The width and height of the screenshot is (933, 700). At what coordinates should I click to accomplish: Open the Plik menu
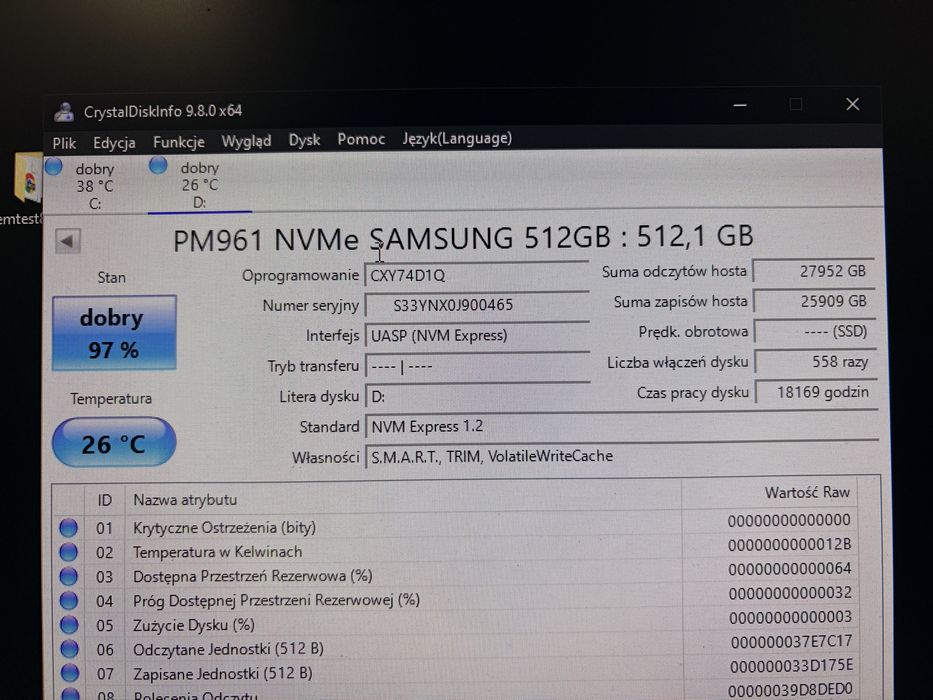pyautogui.click(x=64, y=143)
